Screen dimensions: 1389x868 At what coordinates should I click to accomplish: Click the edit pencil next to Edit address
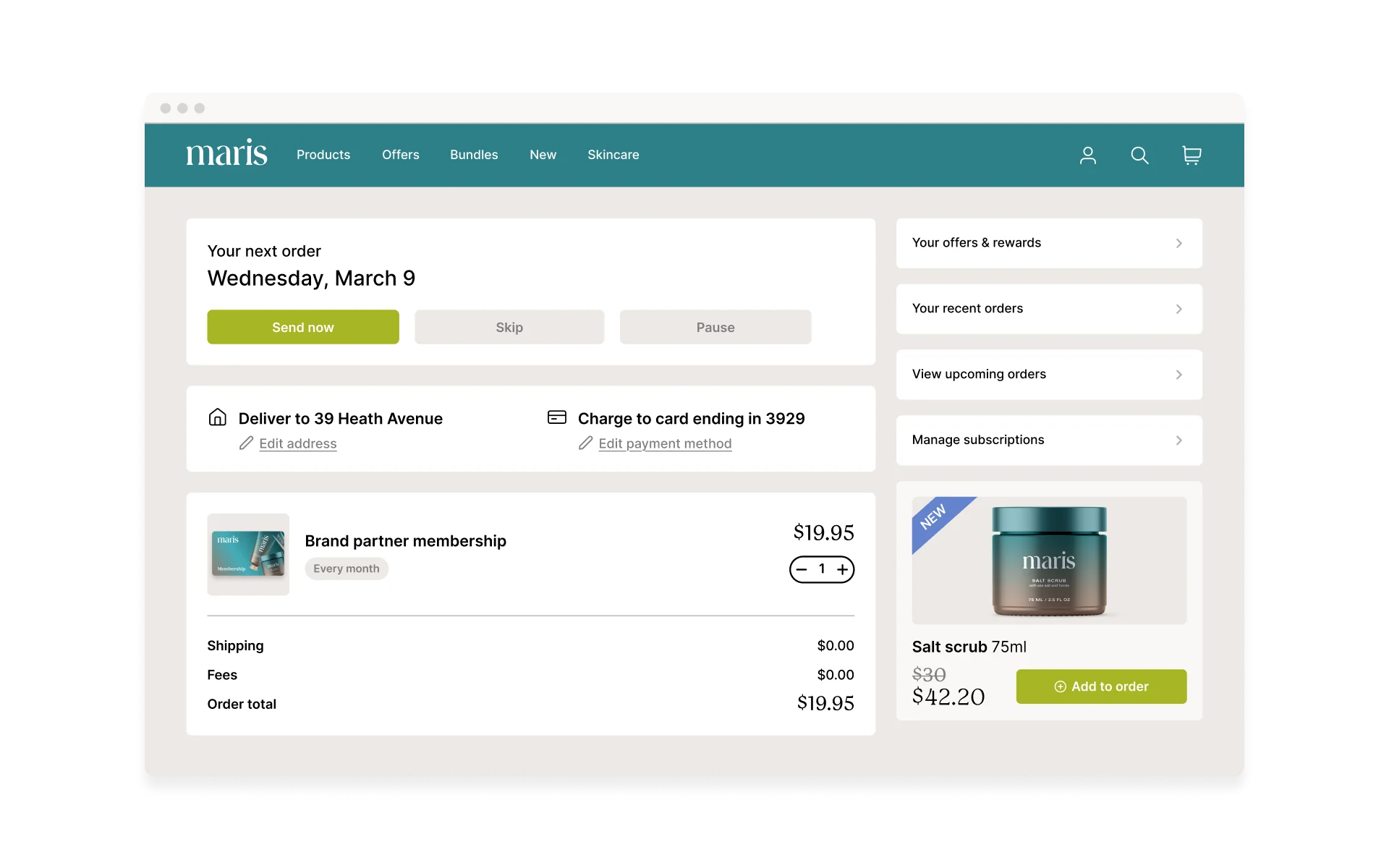click(245, 443)
